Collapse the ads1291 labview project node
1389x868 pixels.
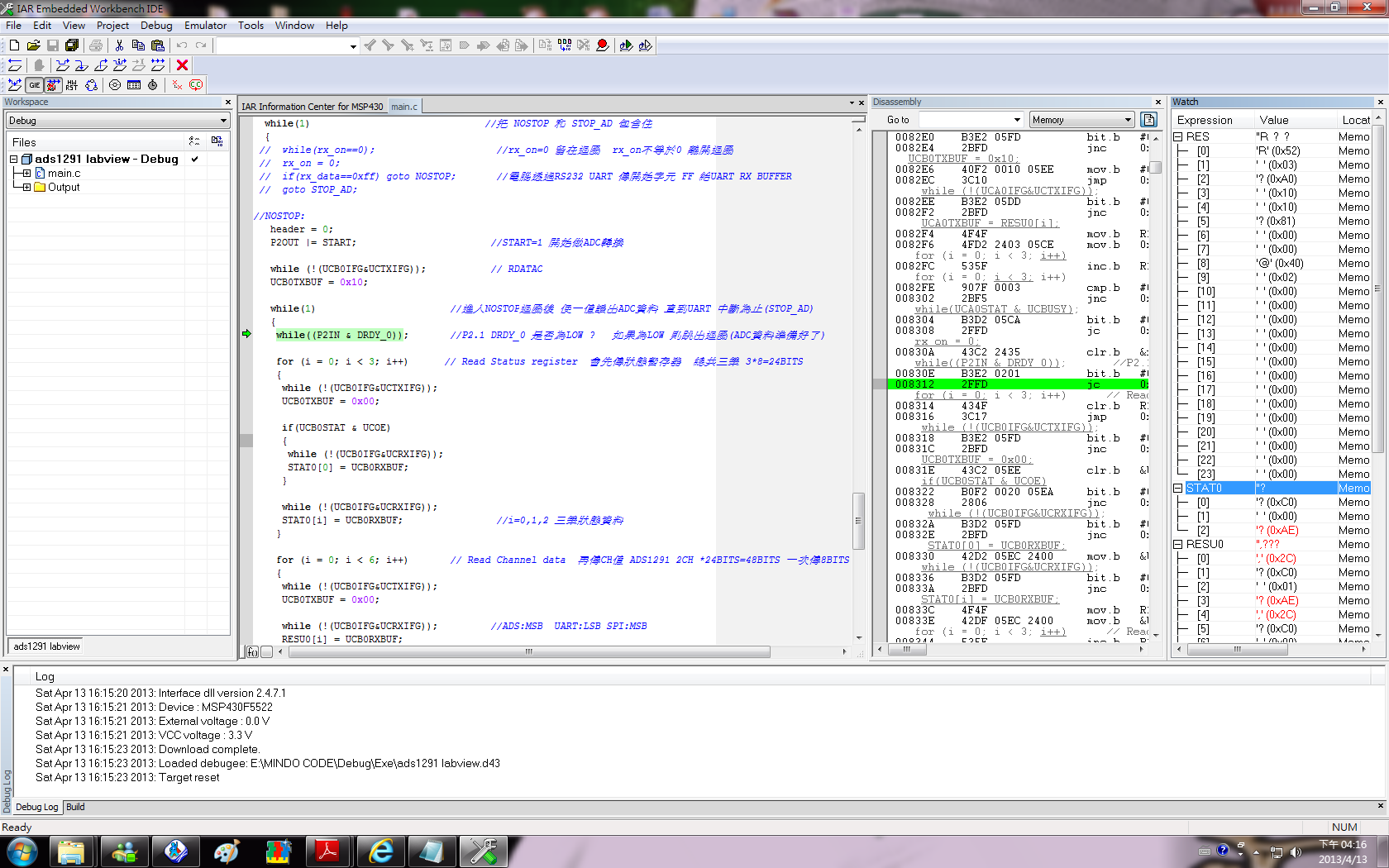14,160
